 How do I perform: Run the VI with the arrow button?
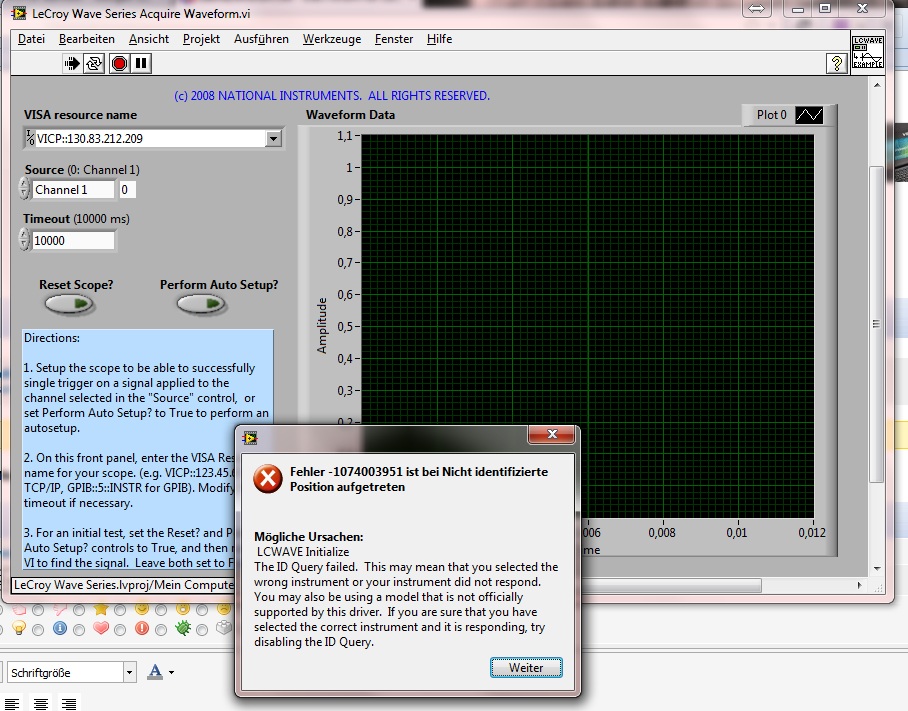click(x=72, y=63)
